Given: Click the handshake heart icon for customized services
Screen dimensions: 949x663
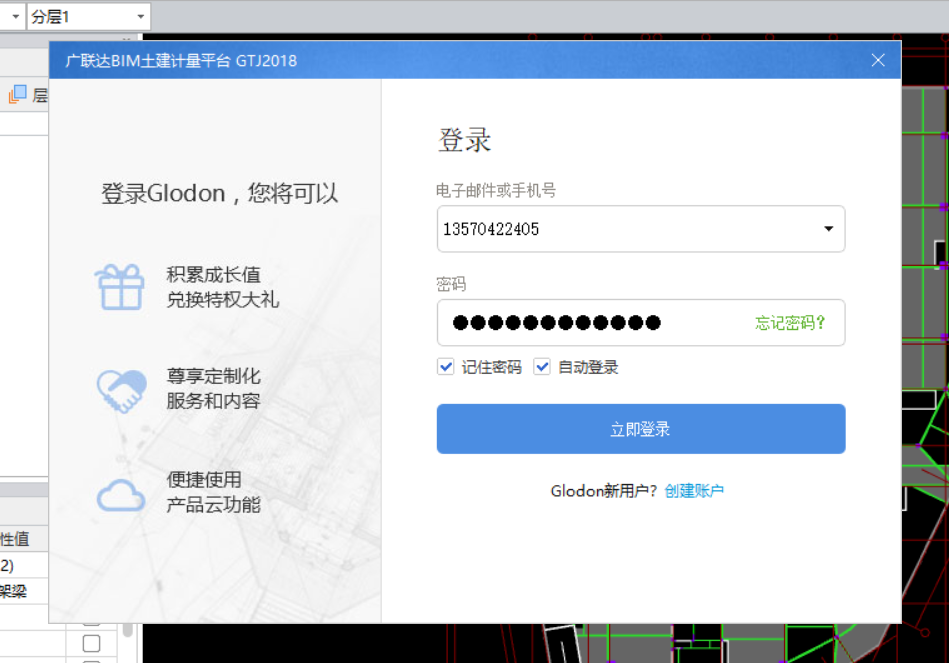Looking at the screenshot, I should click(121, 391).
